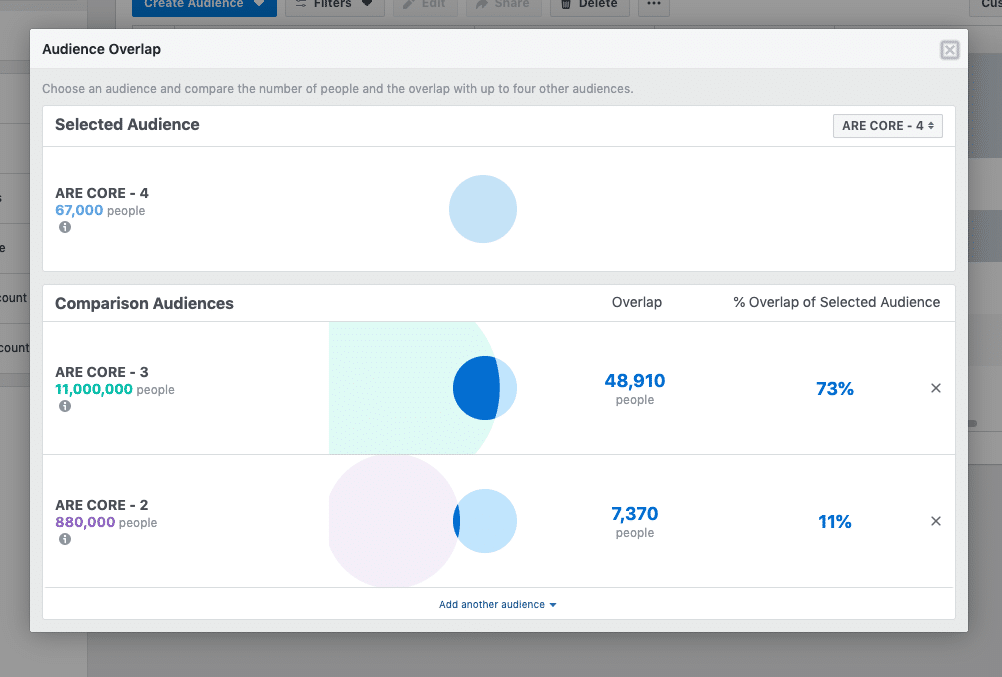Open the ARE CORE - 4 audience selector

click(887, 126)
